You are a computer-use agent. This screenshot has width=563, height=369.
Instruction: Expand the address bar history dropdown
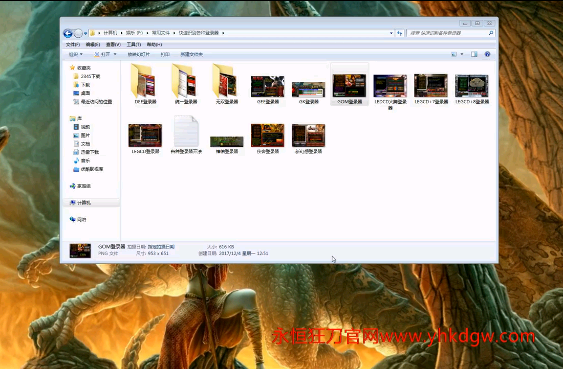tap(391, 33)
